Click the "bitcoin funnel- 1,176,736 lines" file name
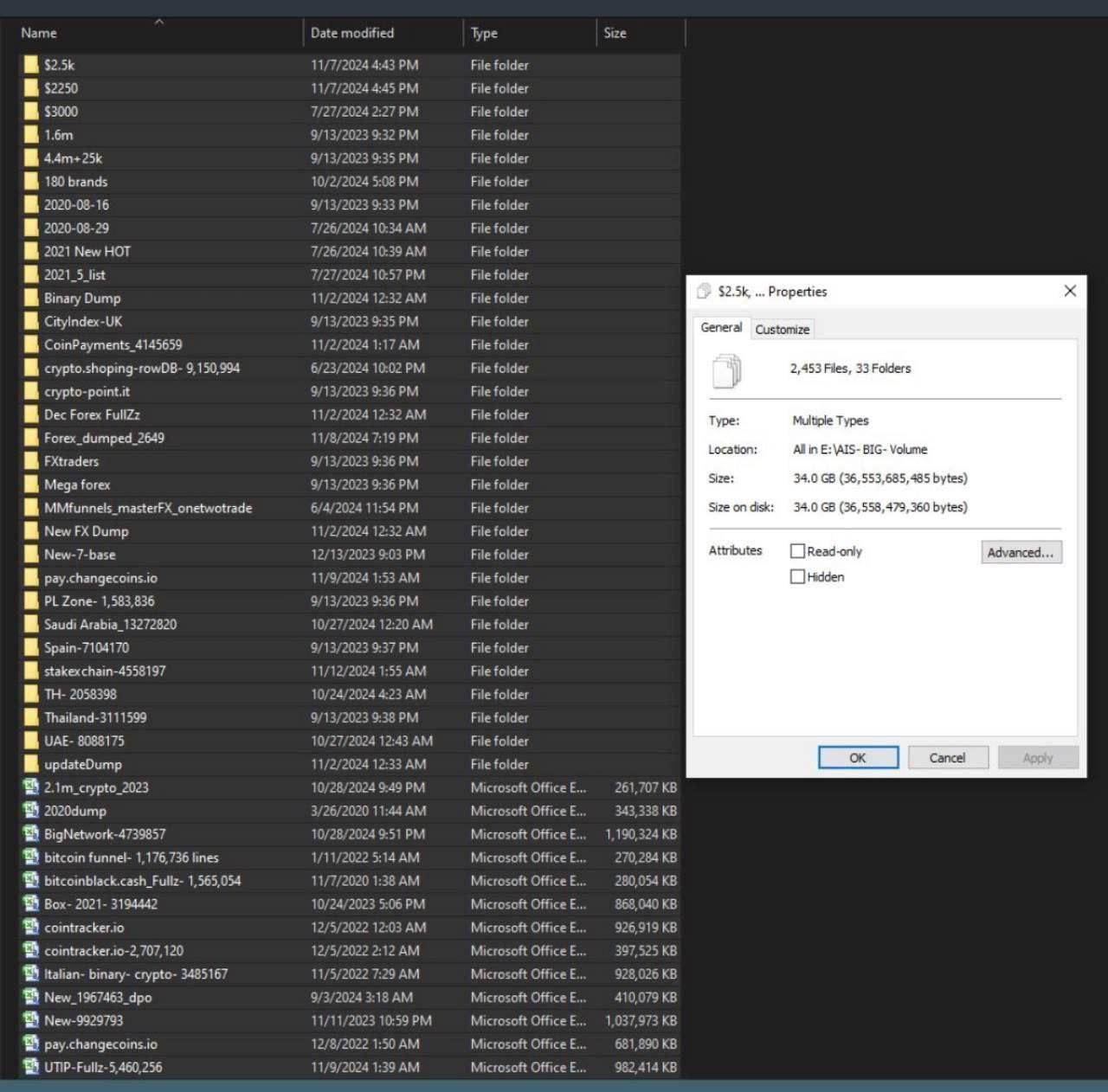 tap(132, 858)
